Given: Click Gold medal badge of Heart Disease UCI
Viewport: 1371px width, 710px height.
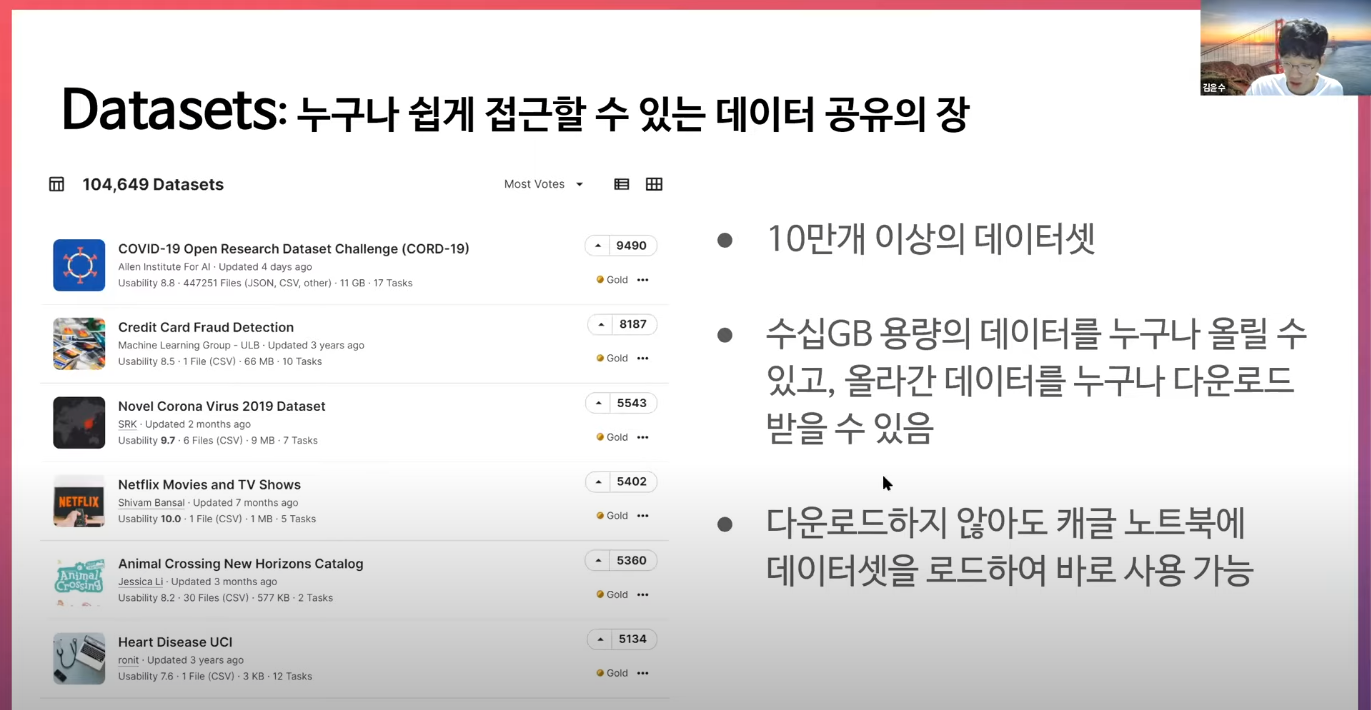Looking at the screenshot, I should (x=612, y=673).
